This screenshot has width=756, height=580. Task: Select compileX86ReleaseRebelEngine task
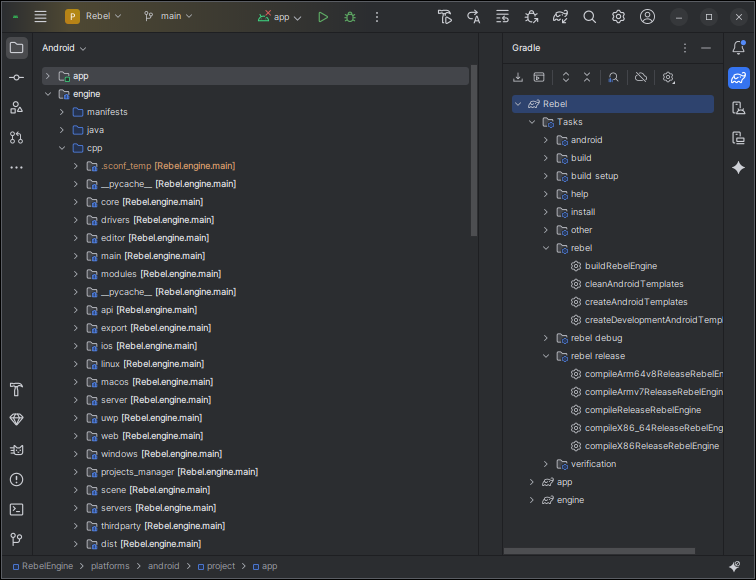[x=651, y=446]
